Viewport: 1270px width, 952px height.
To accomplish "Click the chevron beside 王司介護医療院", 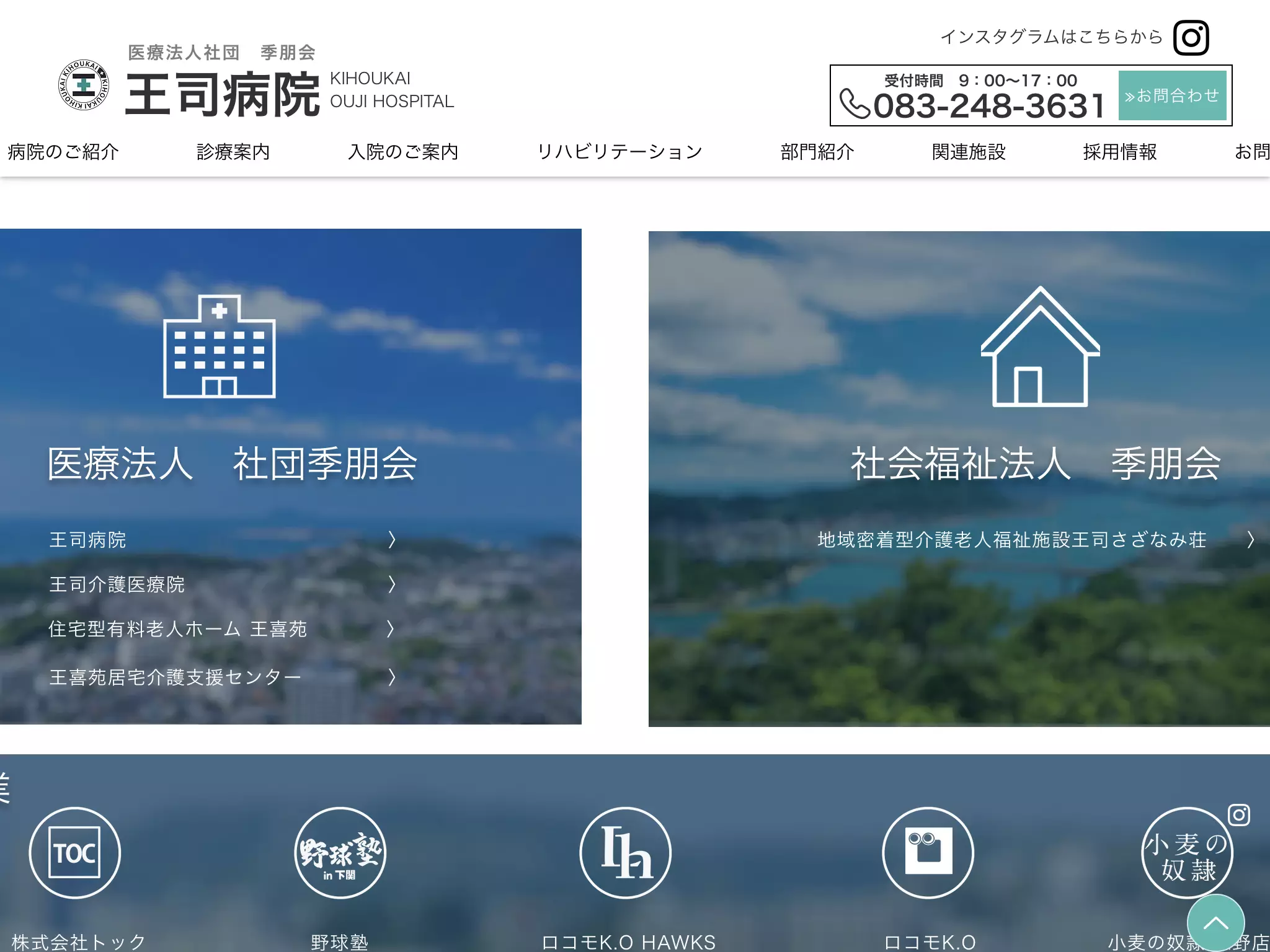I will [x=392, y=584].
